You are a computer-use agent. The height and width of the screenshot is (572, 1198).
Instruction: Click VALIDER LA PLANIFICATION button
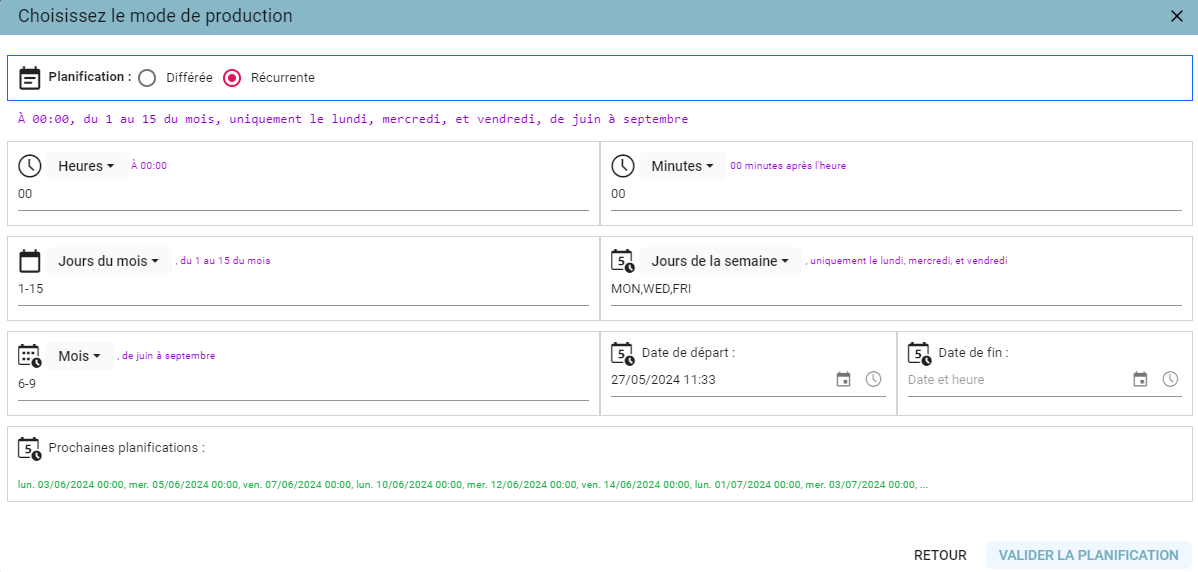pyautogui.click(x=1089, y=555)
